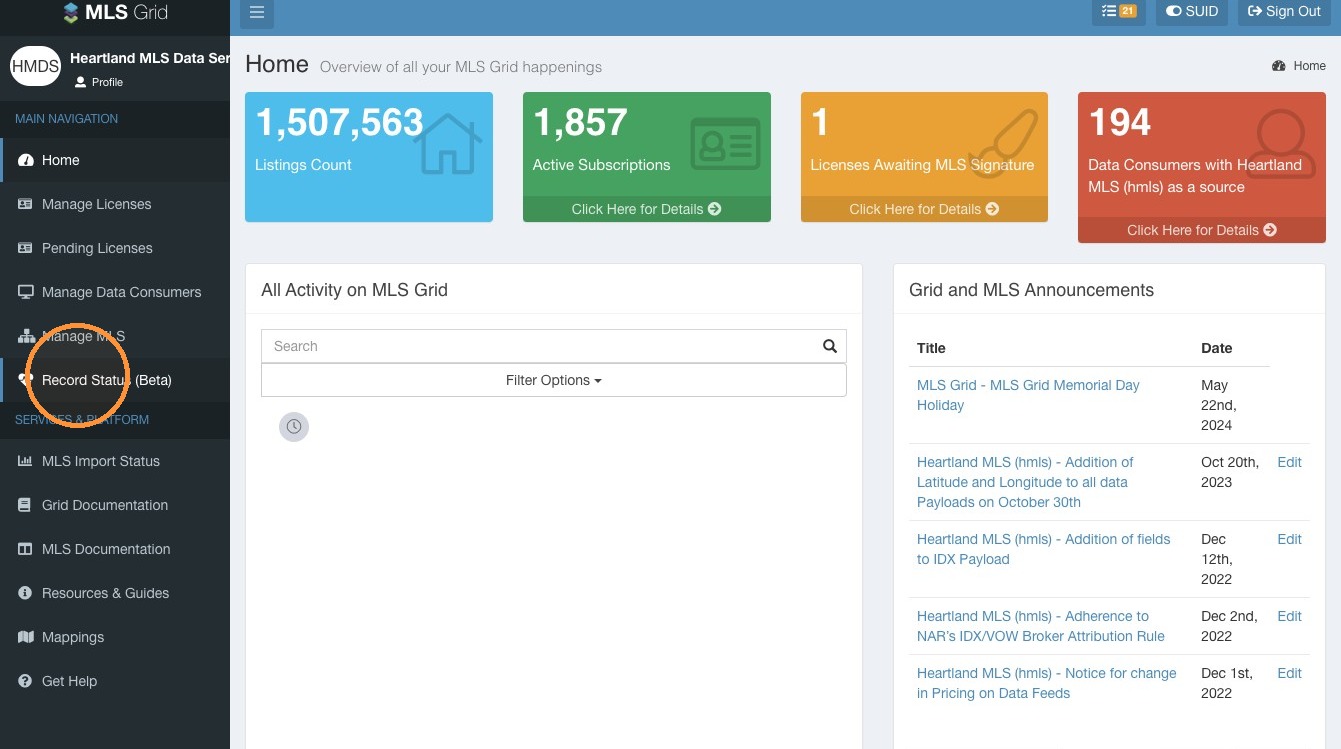The height and width of the screenshot is (749, 1341).
Task: Edit the Dec 1st, 2022 announcement
Action: click(x=1290, y=673)
